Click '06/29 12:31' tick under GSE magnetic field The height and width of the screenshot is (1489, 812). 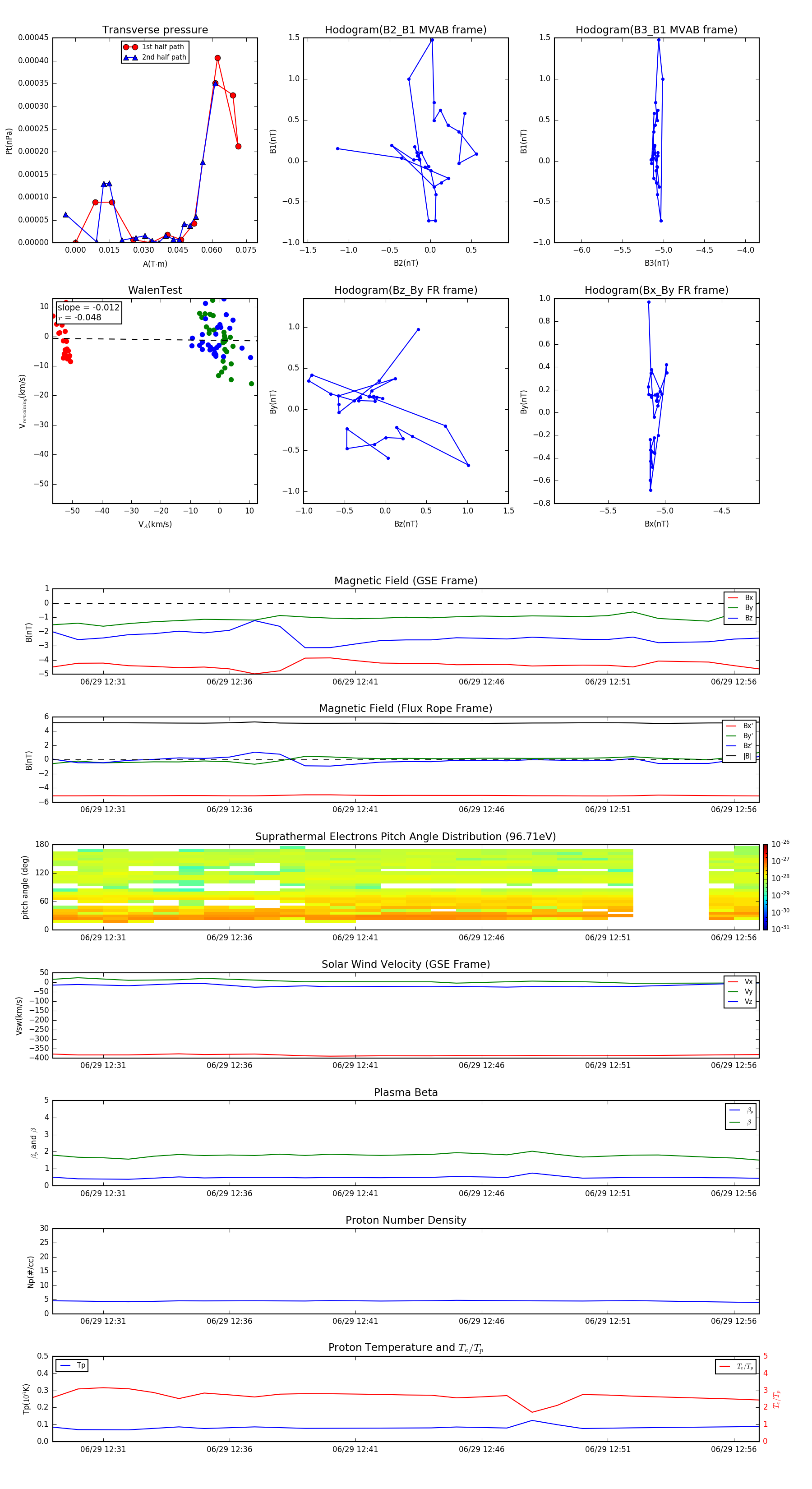(103, 682)
